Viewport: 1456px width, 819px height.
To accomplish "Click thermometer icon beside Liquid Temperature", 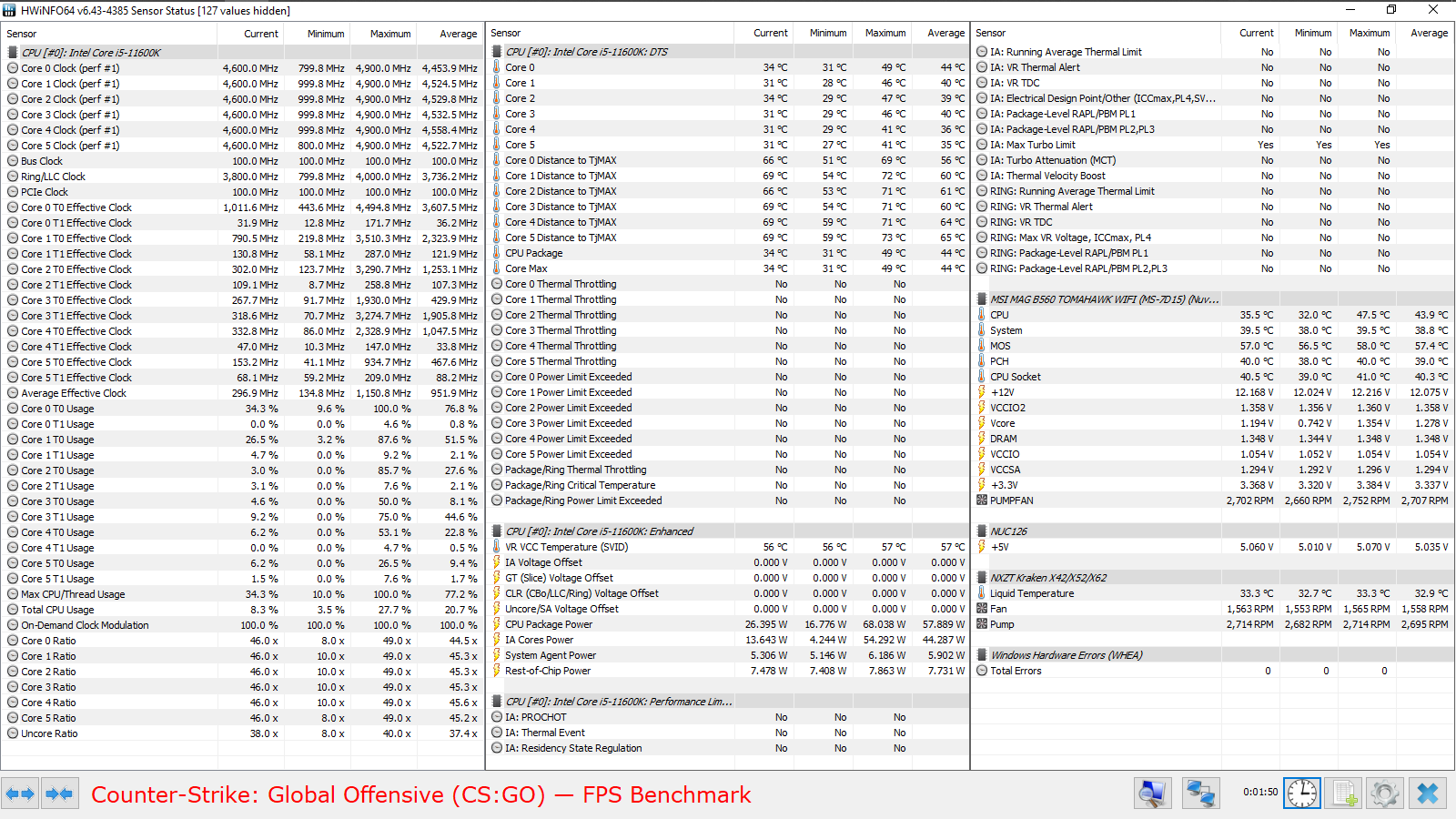I will (982, 593).
